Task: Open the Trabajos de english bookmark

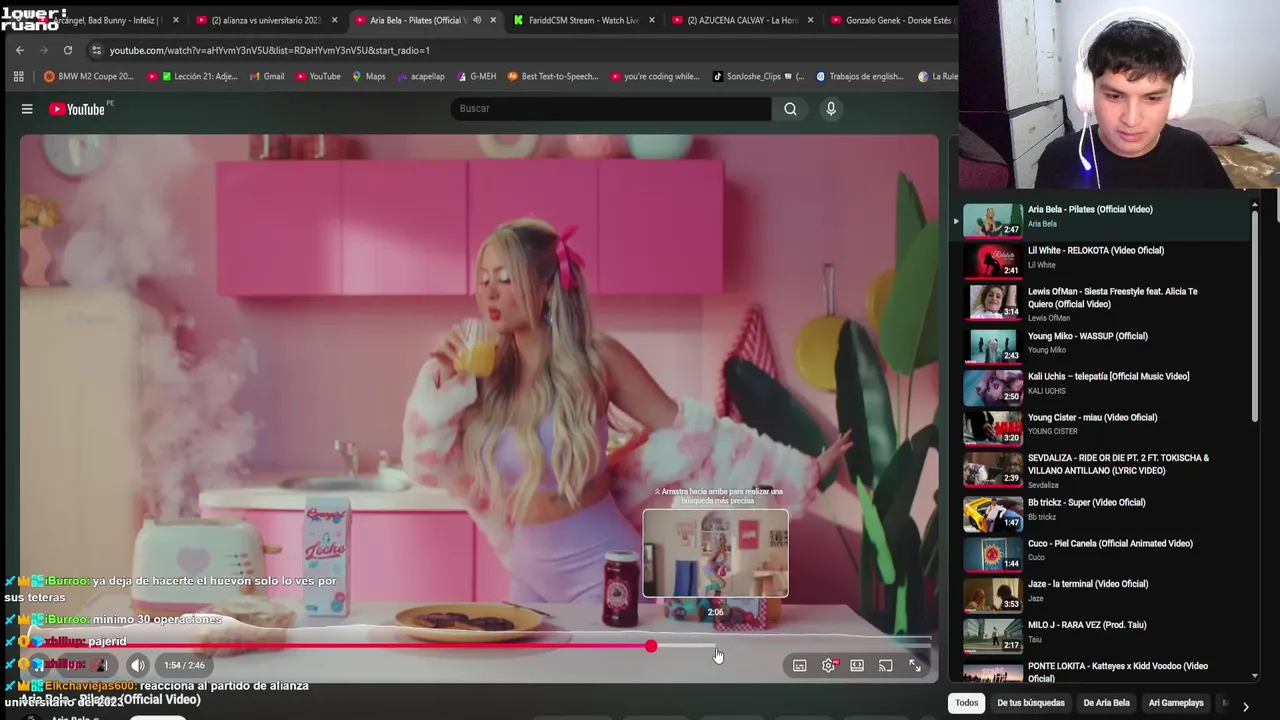Action: 860,76
